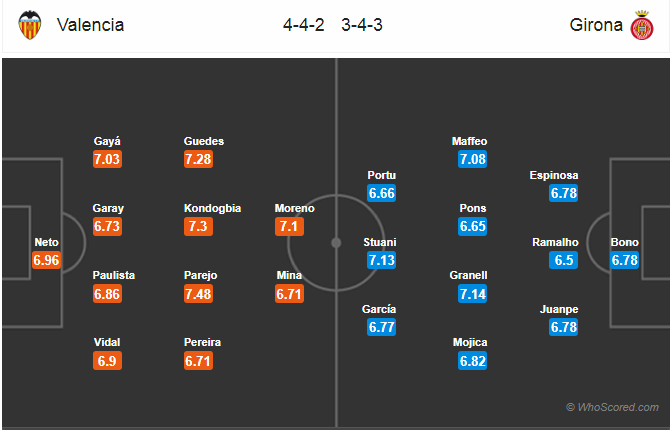
Task: Select Neto's 6.96 rating badge
Action: (47, 260)
